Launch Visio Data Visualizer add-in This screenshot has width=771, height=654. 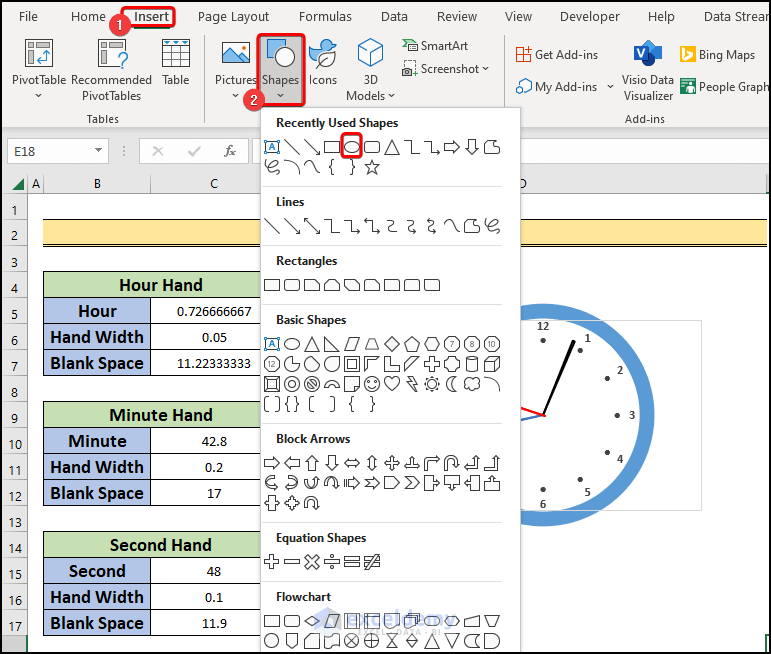pyautogui.click(x=648, y=70)
